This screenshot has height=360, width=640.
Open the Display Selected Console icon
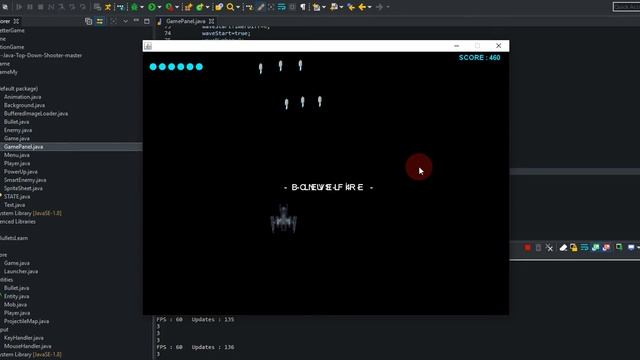tap(631, 247)
